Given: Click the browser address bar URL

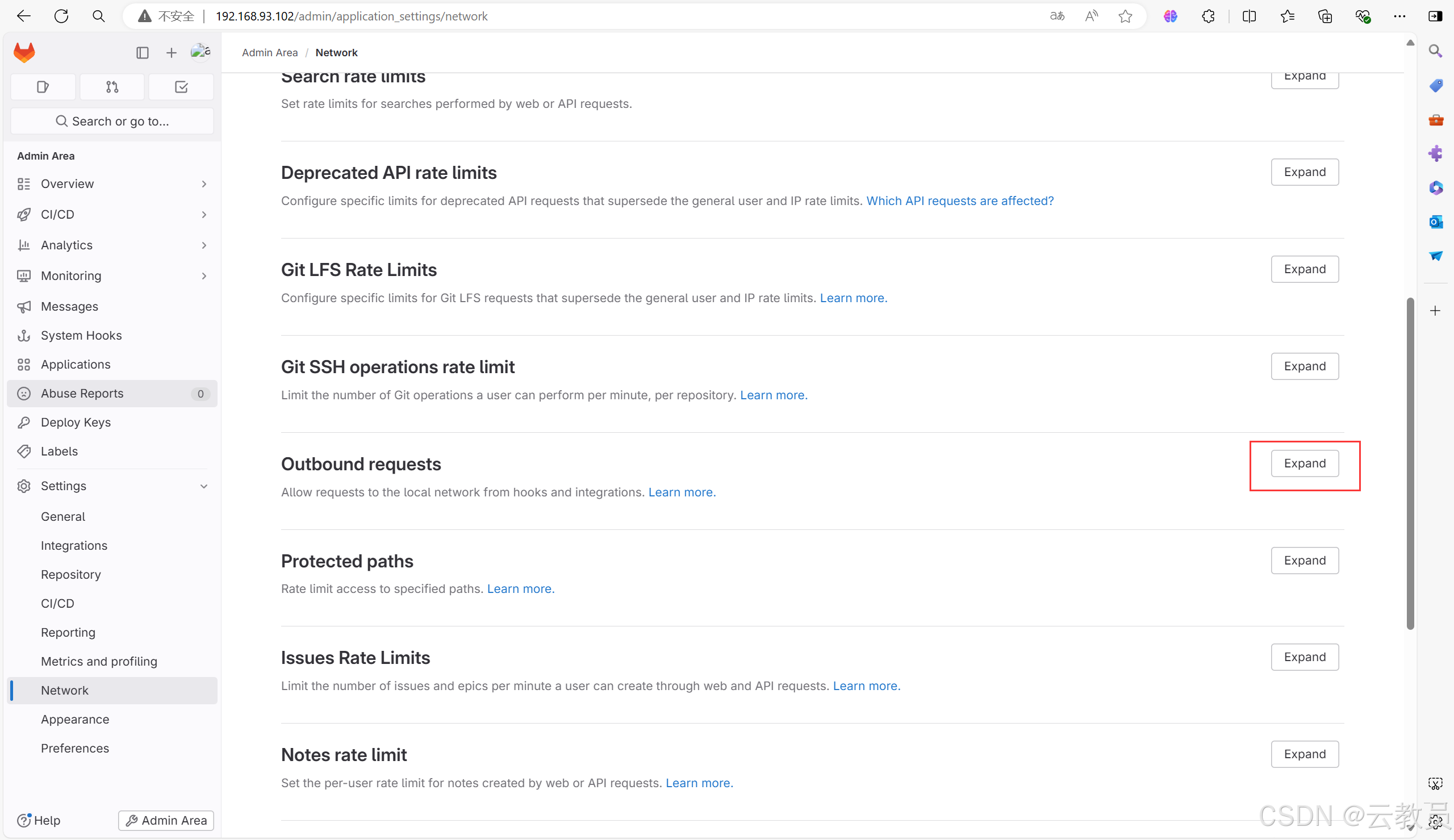Looking at the screenshot, I should click(352, 16).
